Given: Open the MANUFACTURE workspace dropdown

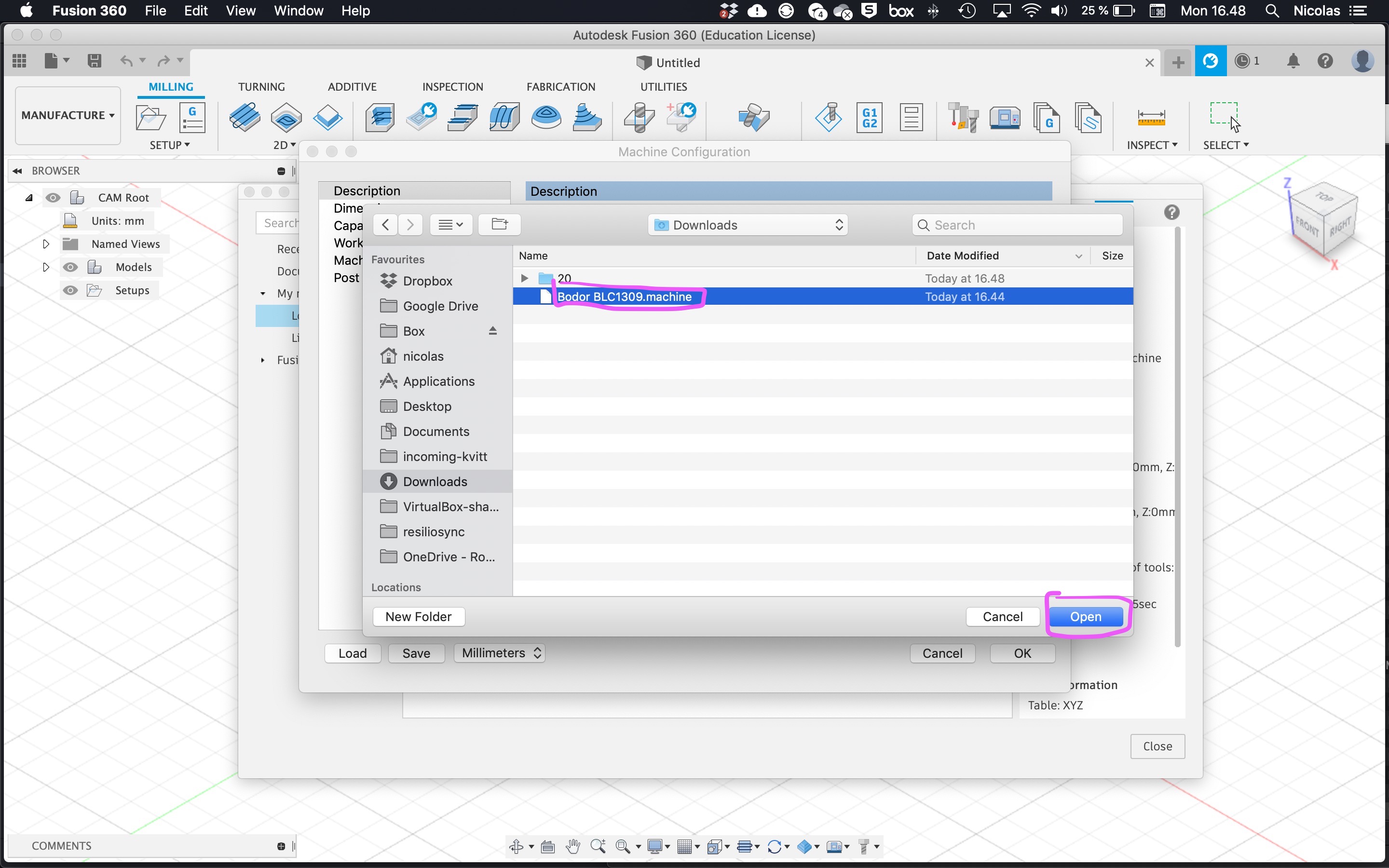Looking at the screenshot, I should click(68, 115).
